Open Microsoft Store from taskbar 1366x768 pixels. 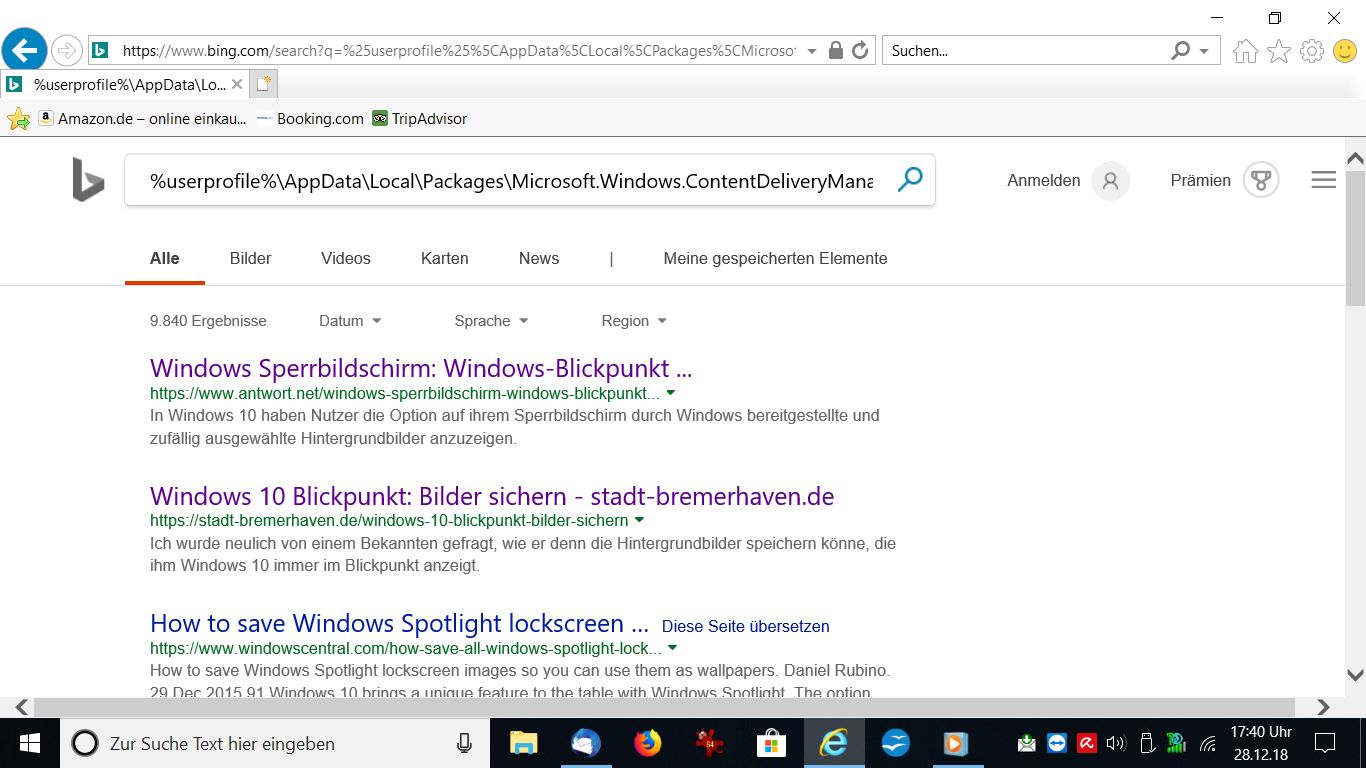(x=771, y=743)
